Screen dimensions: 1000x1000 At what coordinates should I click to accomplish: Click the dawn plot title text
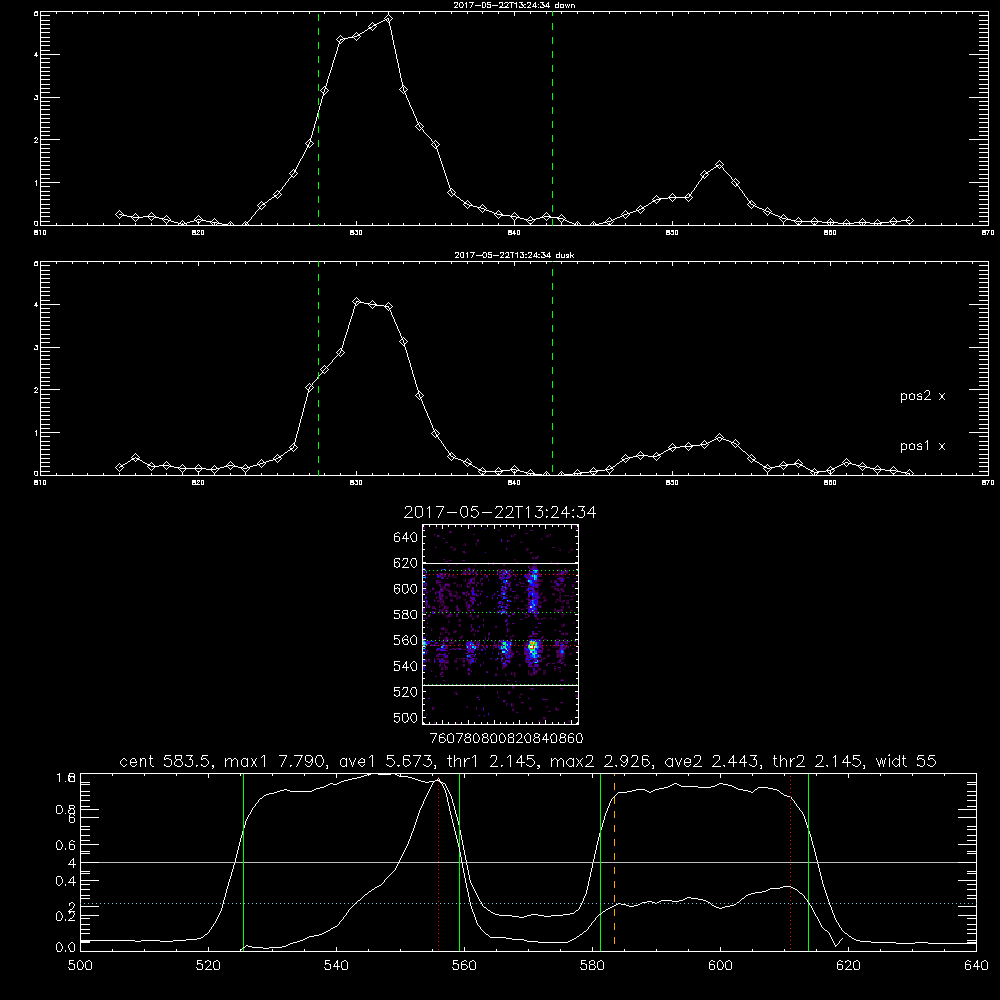click(x=514, y=5)
